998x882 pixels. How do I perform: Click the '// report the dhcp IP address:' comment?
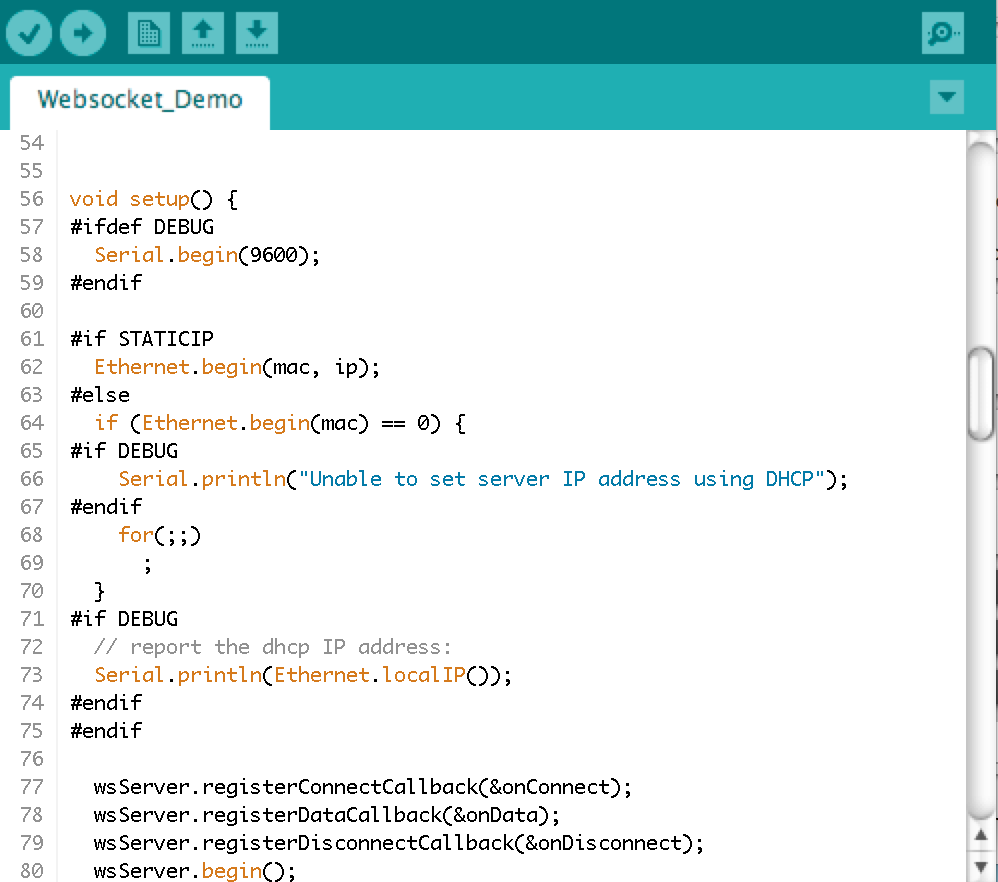(272, 647)
